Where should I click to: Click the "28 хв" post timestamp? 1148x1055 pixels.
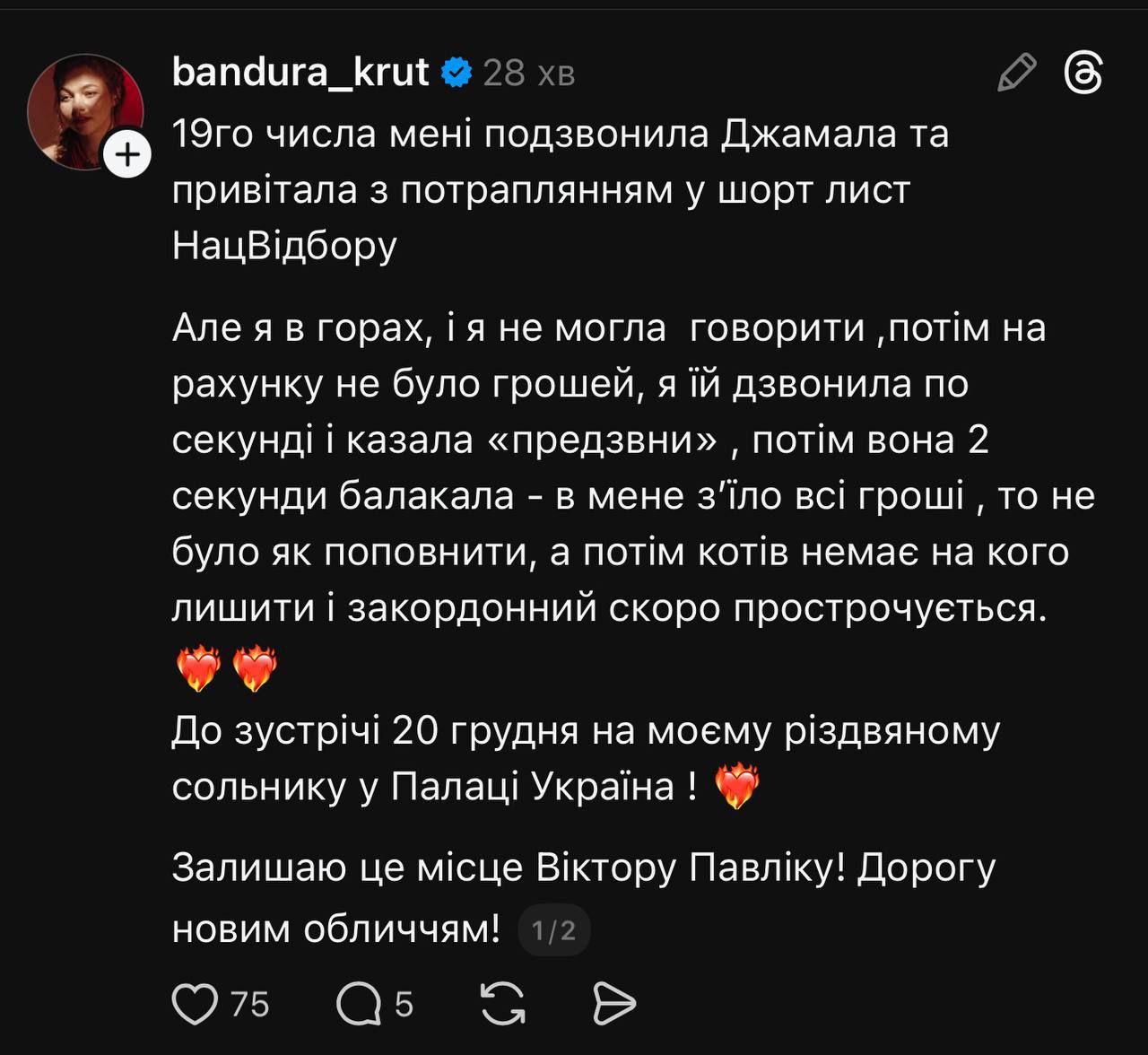click(528, 73)
